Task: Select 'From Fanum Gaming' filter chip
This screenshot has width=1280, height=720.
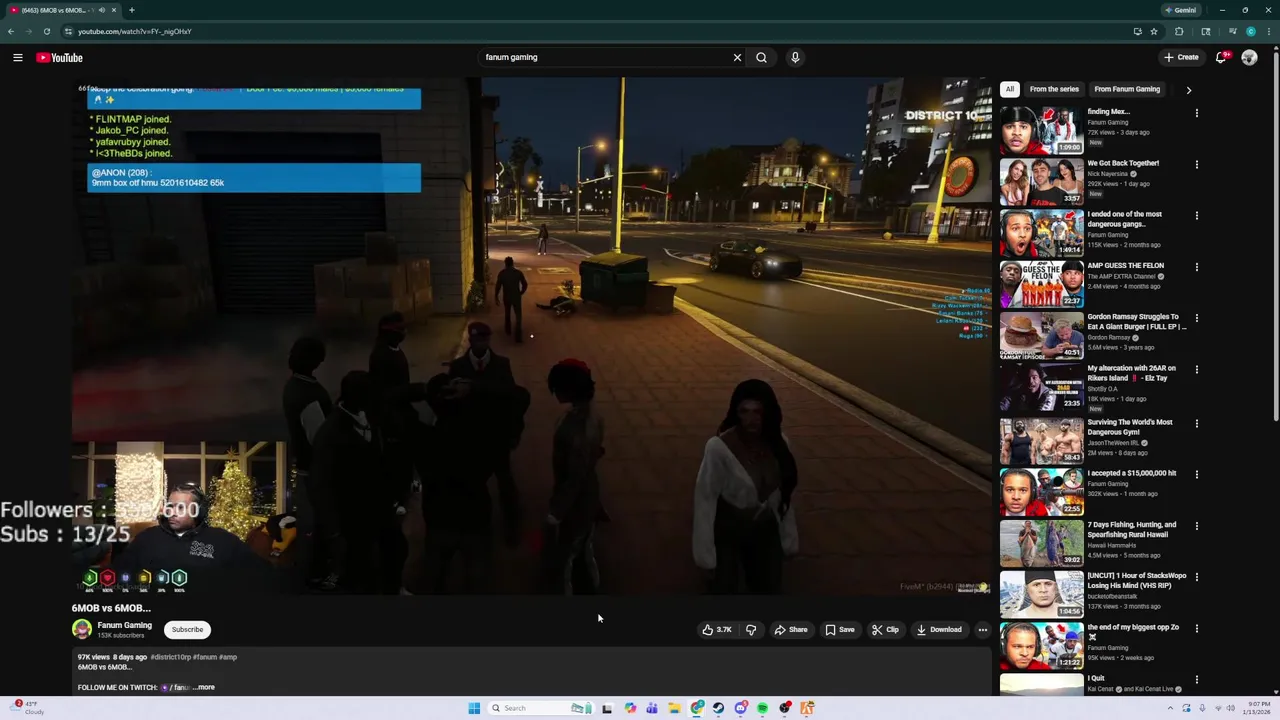Action: click(1127, 89)
